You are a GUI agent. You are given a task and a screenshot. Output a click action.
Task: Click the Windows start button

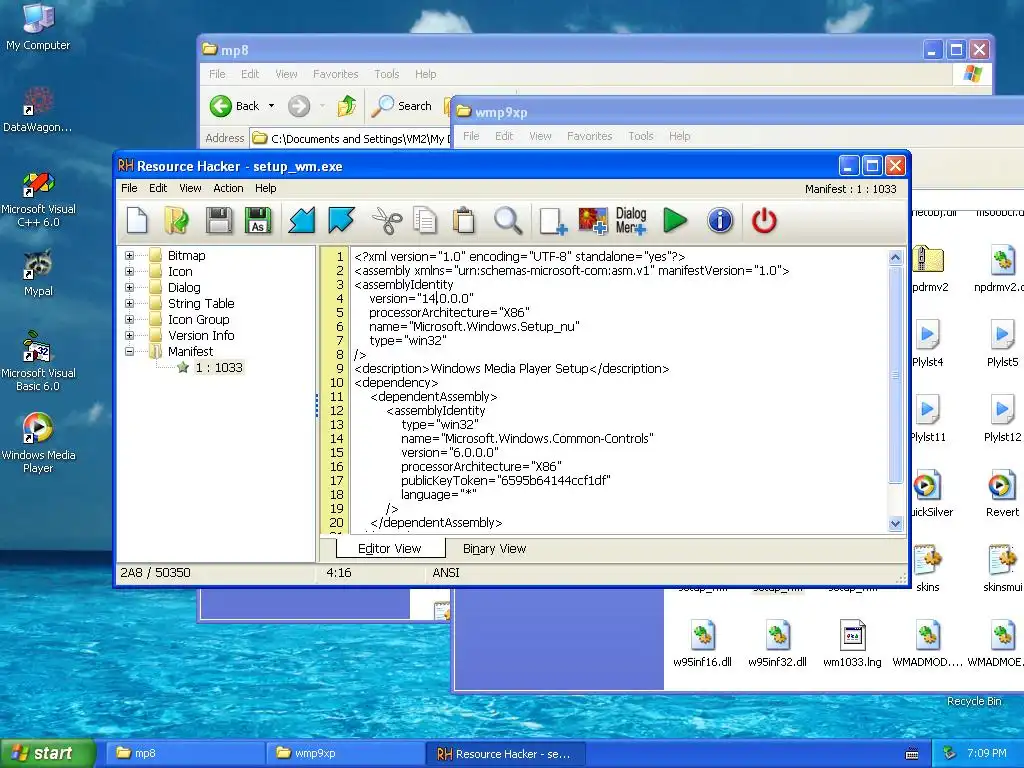(x=48, y=753)
